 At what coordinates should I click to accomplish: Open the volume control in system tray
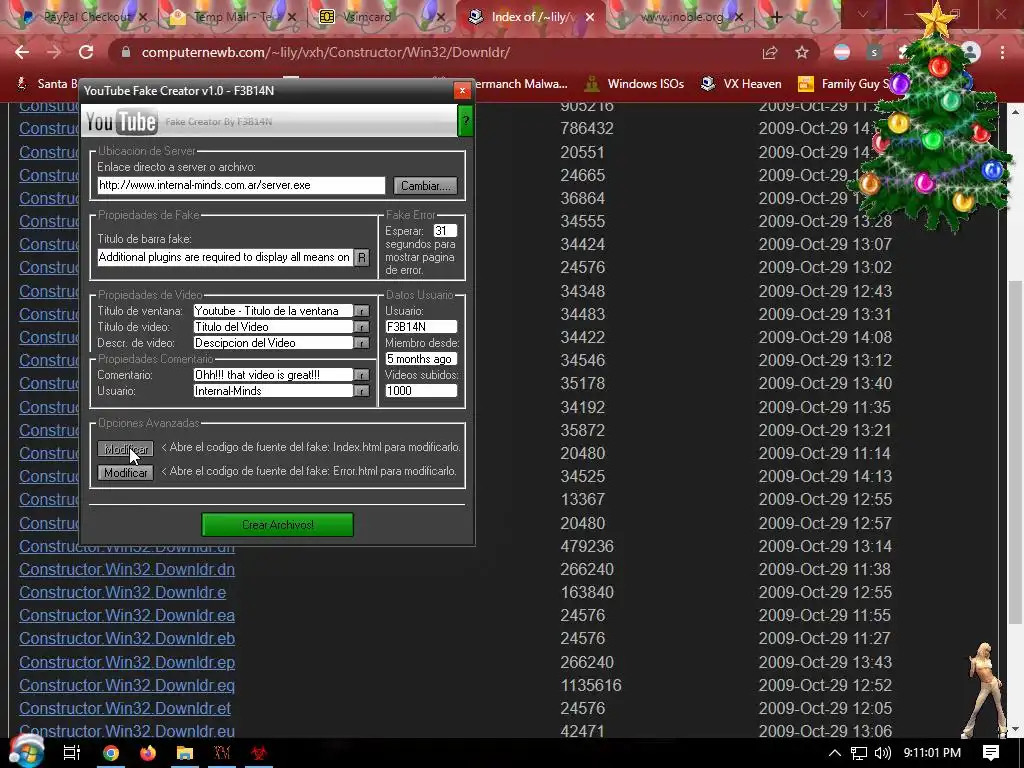coord(882,752)
